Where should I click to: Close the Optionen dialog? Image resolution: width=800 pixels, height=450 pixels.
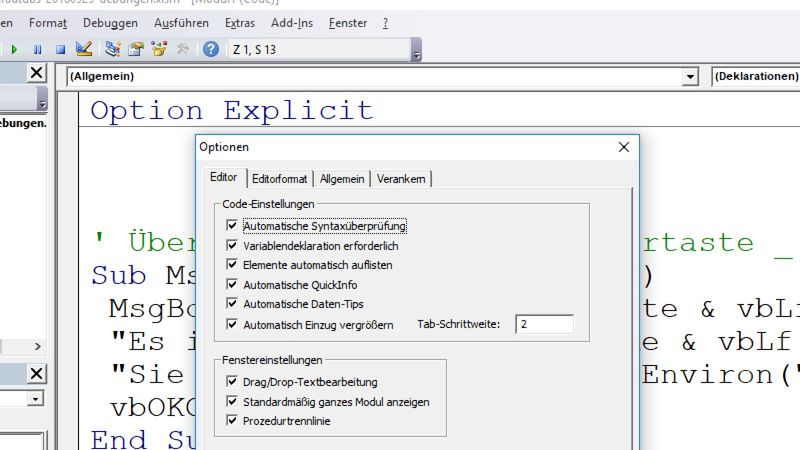[x=623, y=147]
